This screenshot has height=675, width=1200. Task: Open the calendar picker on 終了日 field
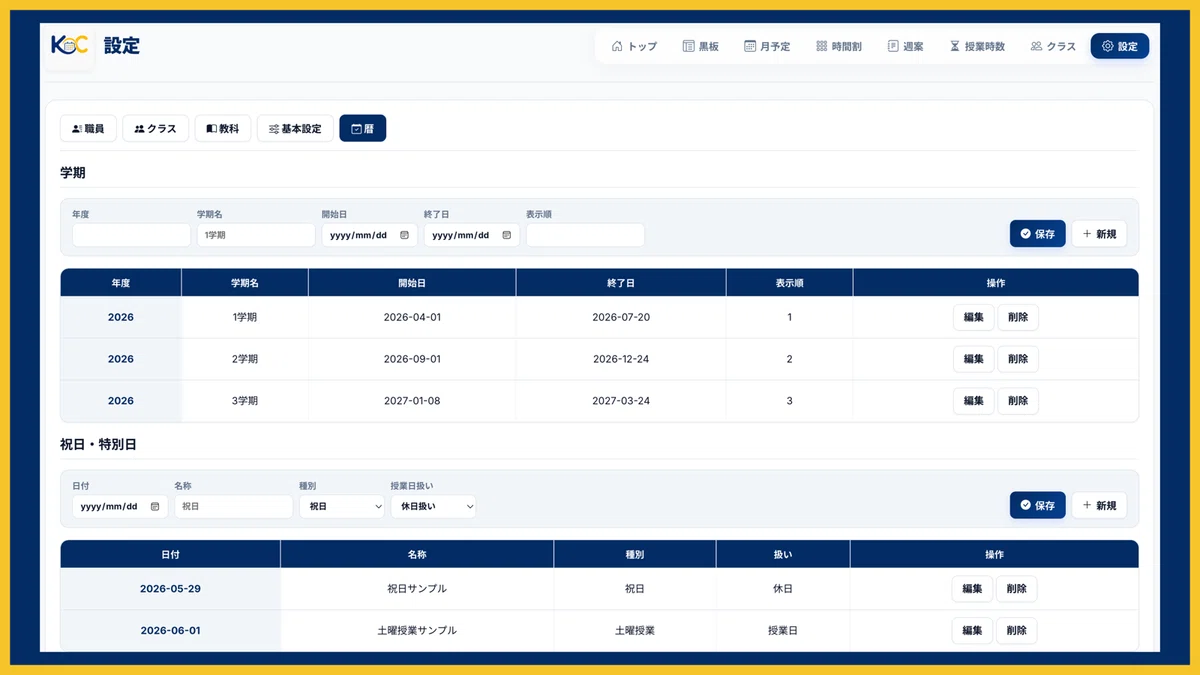[x=506, y=235]
